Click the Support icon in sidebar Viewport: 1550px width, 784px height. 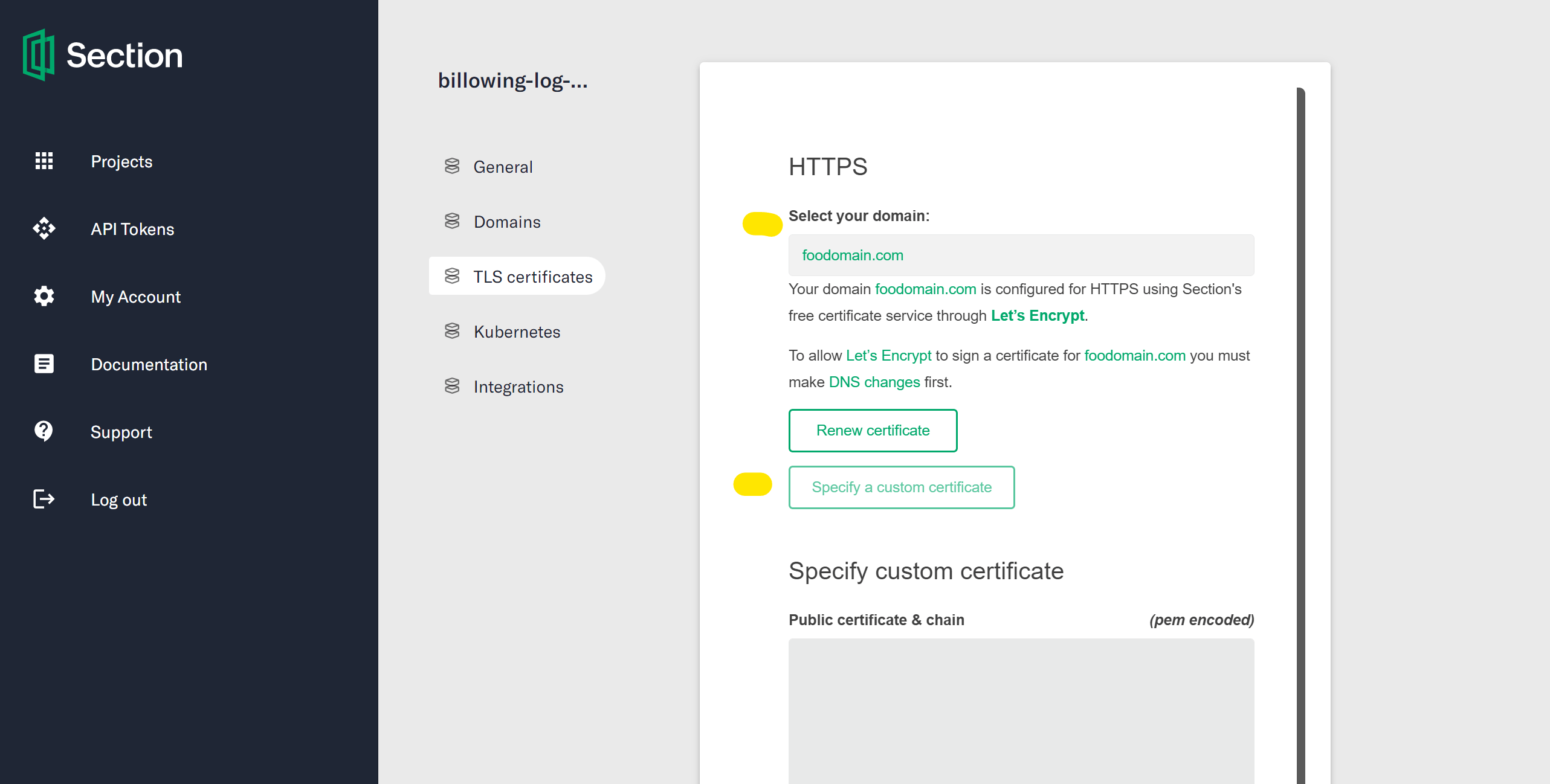tap(42, 432)
